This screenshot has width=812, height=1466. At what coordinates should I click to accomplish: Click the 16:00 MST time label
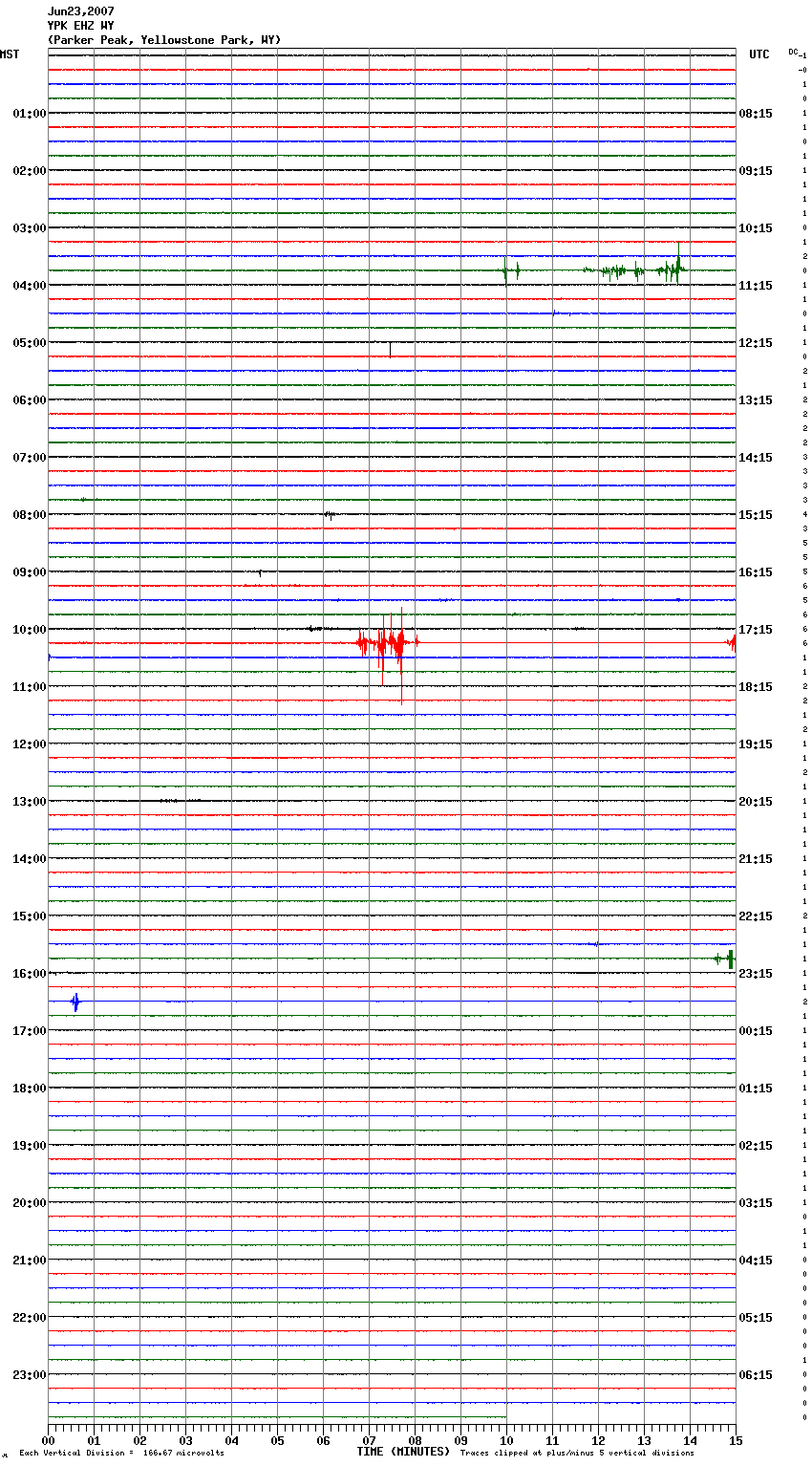click(x=30, y=974)
